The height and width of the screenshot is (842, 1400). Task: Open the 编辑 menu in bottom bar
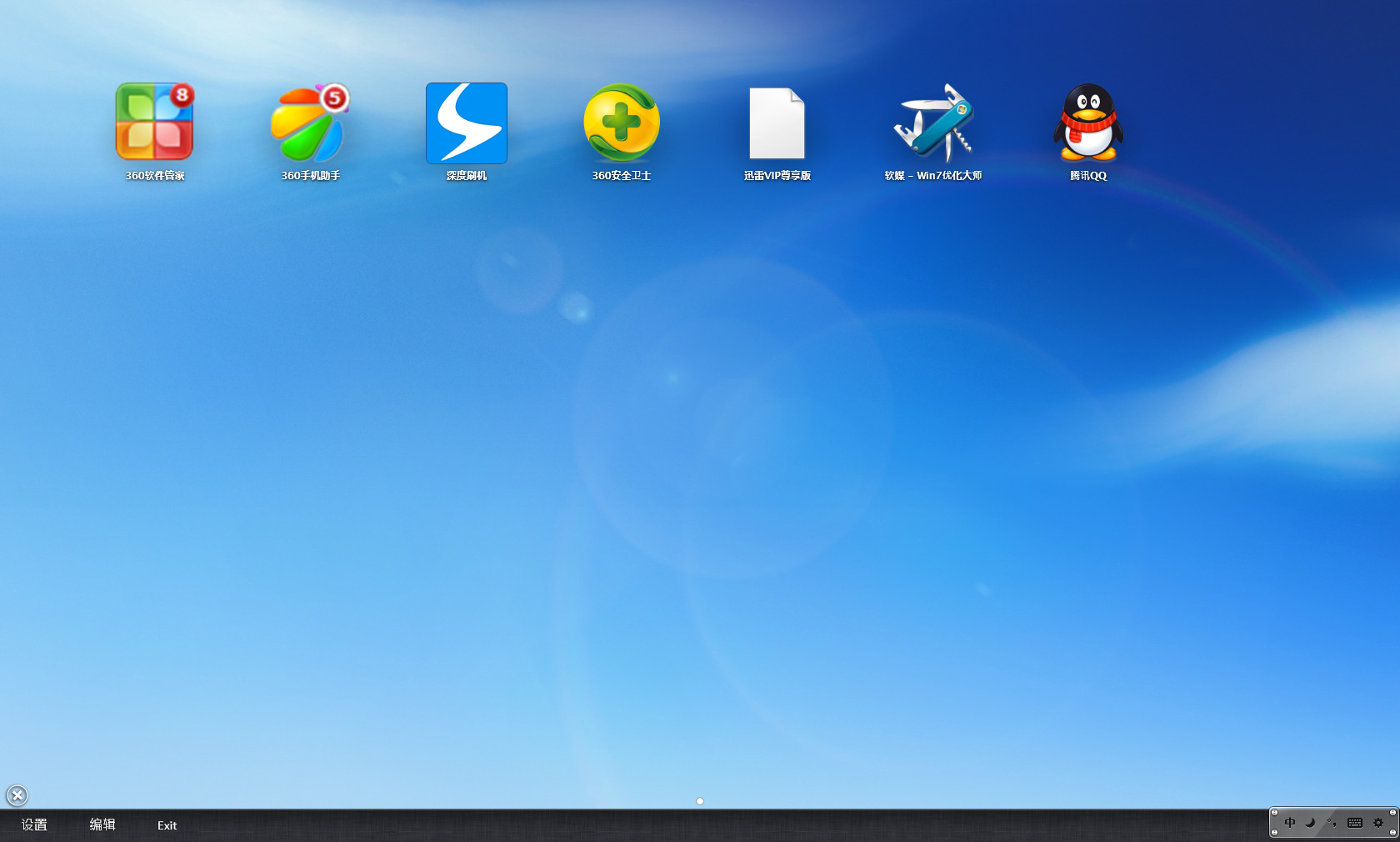tap(102, 824)
